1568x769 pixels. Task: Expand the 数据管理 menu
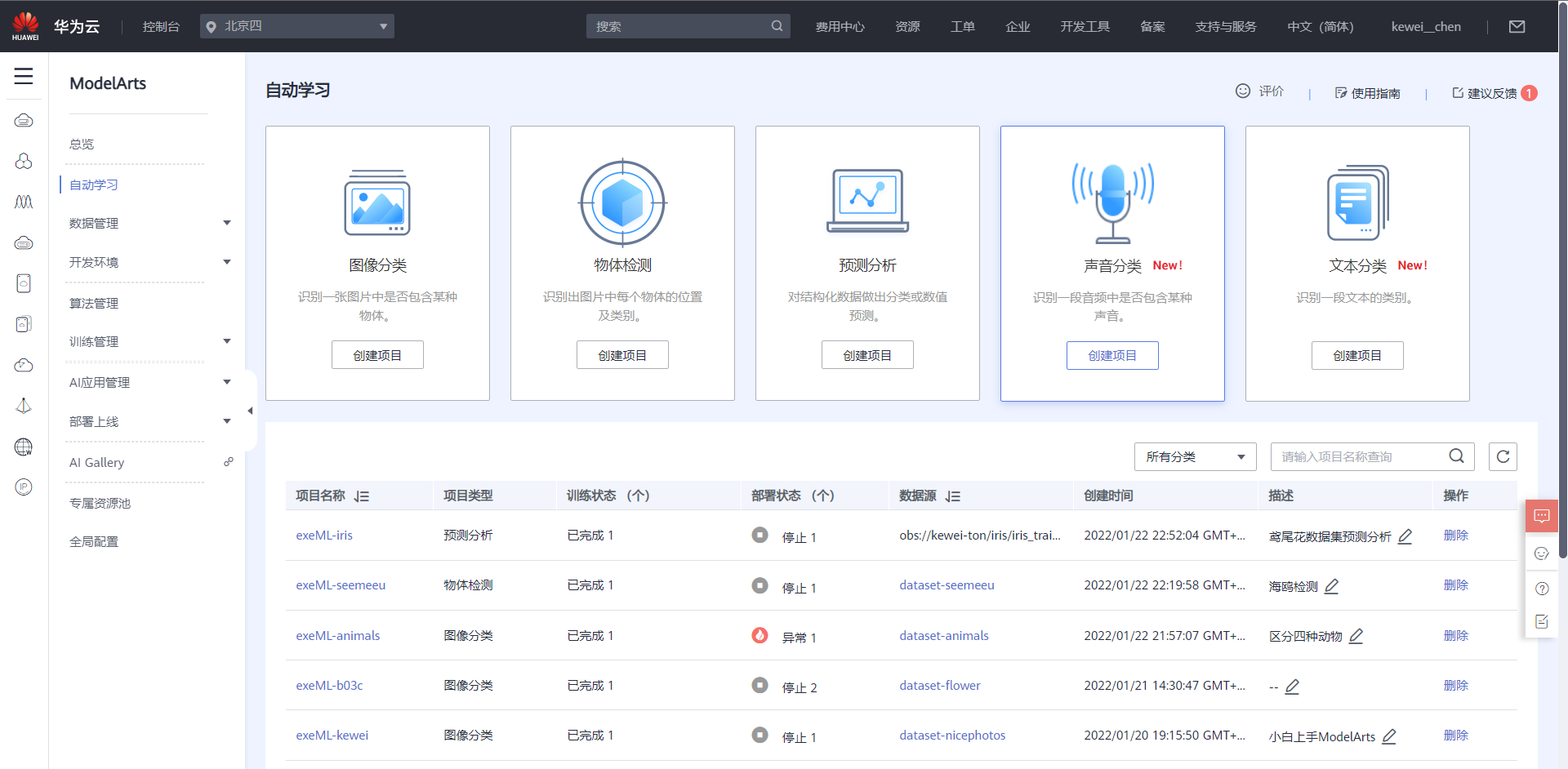click(227, 223)
